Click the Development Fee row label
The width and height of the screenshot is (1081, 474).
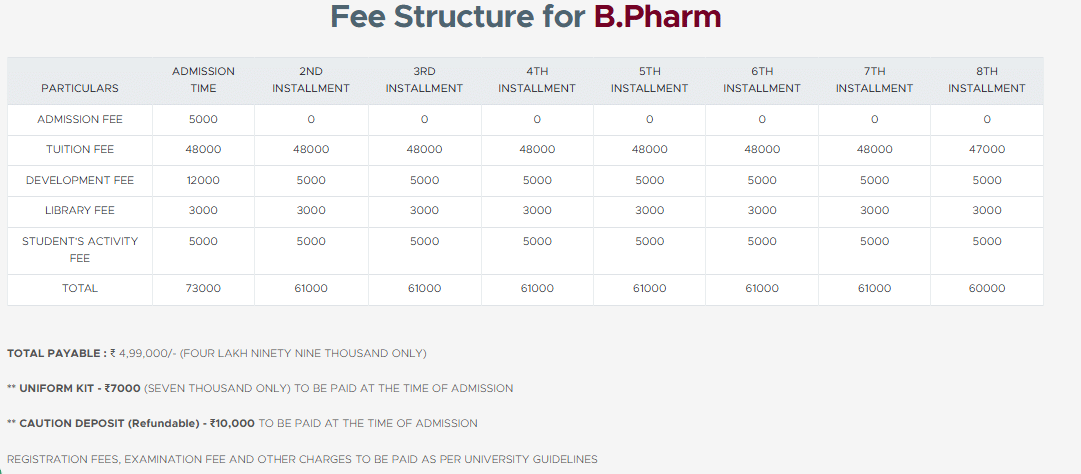[x=80, y=180]
